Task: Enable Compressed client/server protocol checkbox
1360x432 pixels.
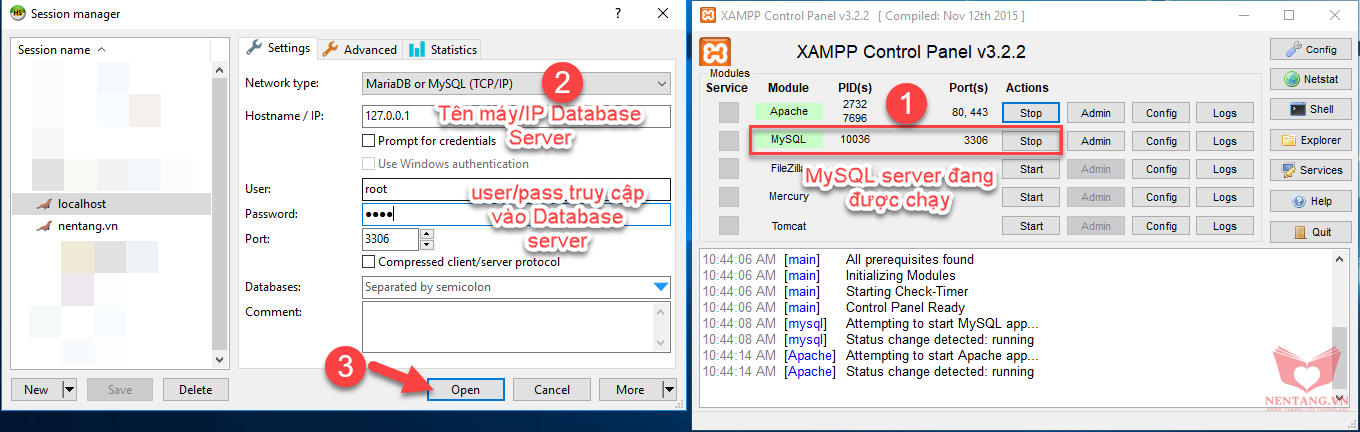Action: point(369,262)
